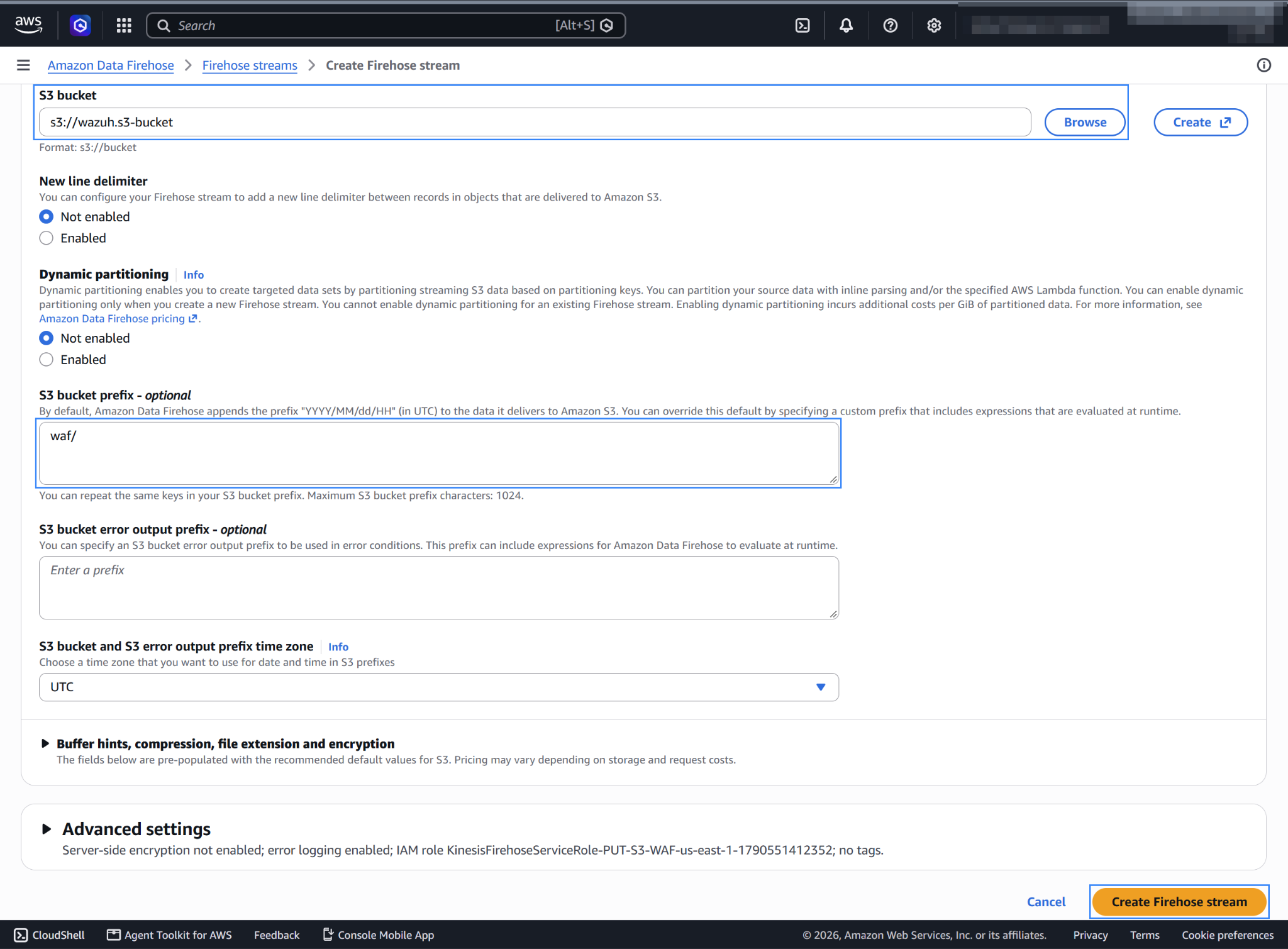
Task: Open Console Mobile App link in footer
Action: point(378,935)
